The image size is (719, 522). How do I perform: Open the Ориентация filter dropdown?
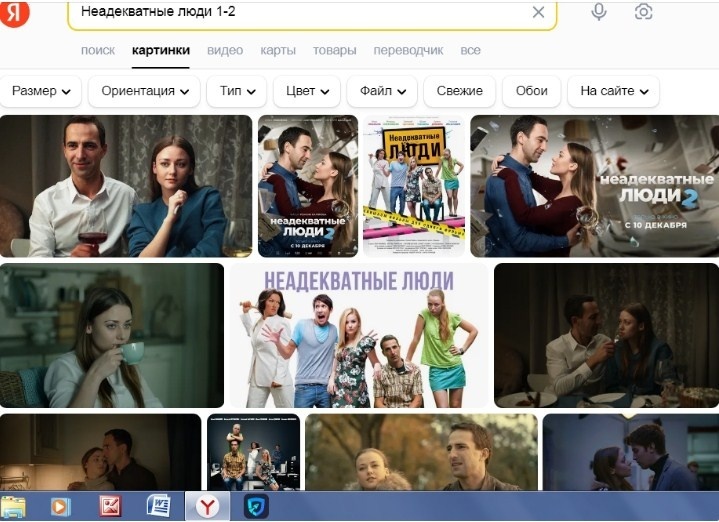click(x=144, y=91)
